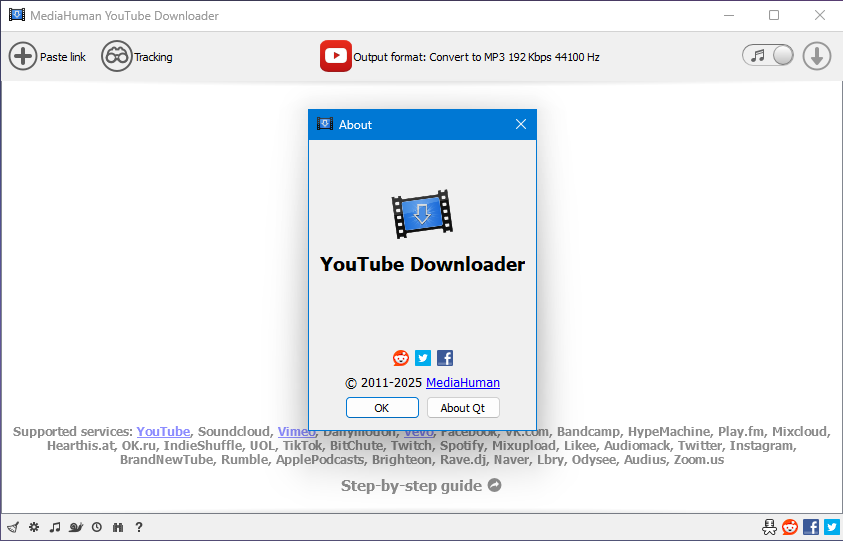Click the Tracking label in toolbar

153,57
